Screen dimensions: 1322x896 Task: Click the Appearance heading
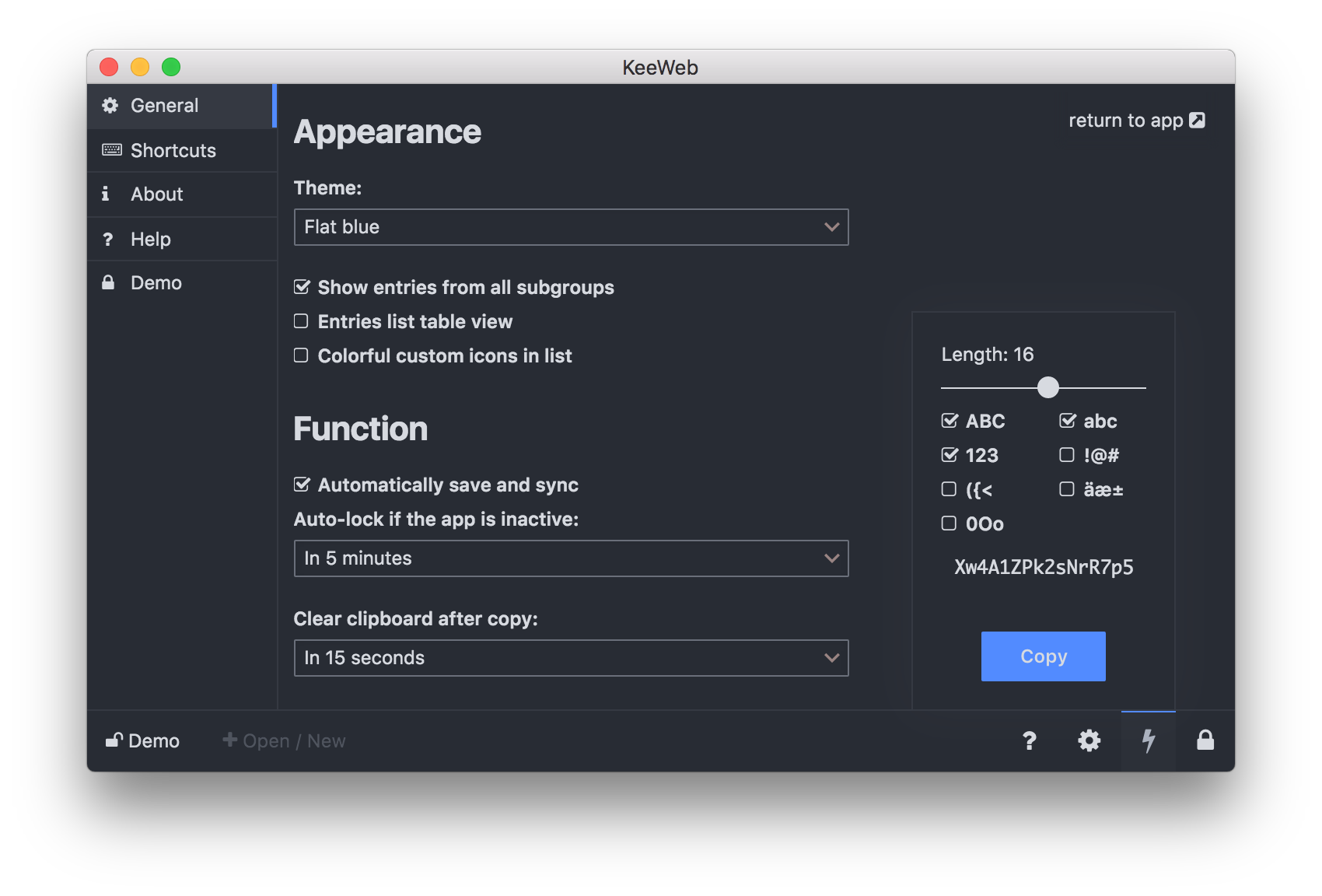click(x=387, y=132)
